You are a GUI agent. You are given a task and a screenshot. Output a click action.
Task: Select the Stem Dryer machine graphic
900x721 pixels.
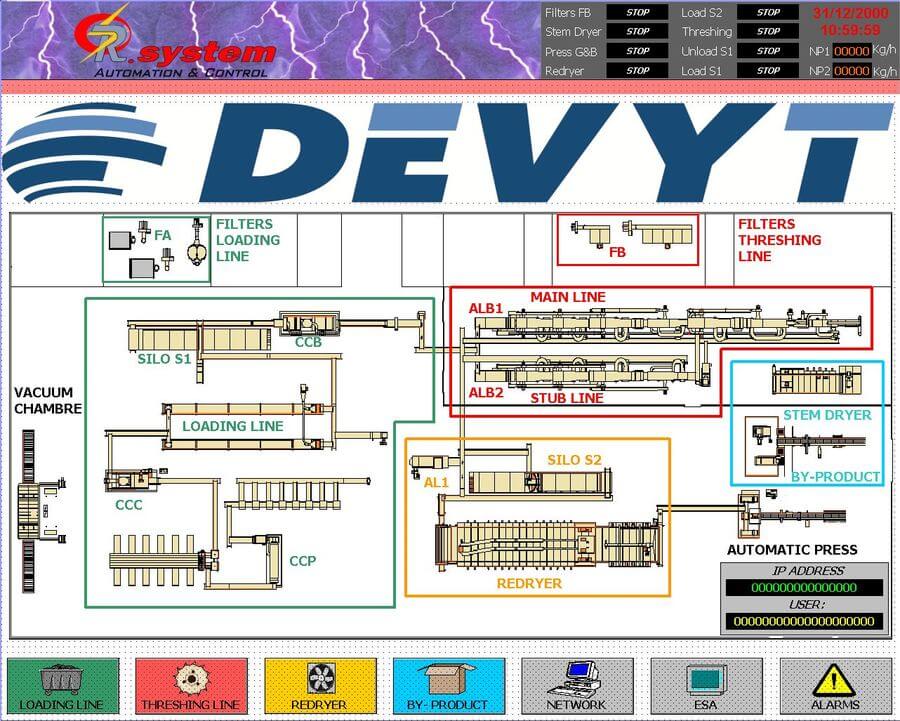pyautogui.click(x=817, y=380)
